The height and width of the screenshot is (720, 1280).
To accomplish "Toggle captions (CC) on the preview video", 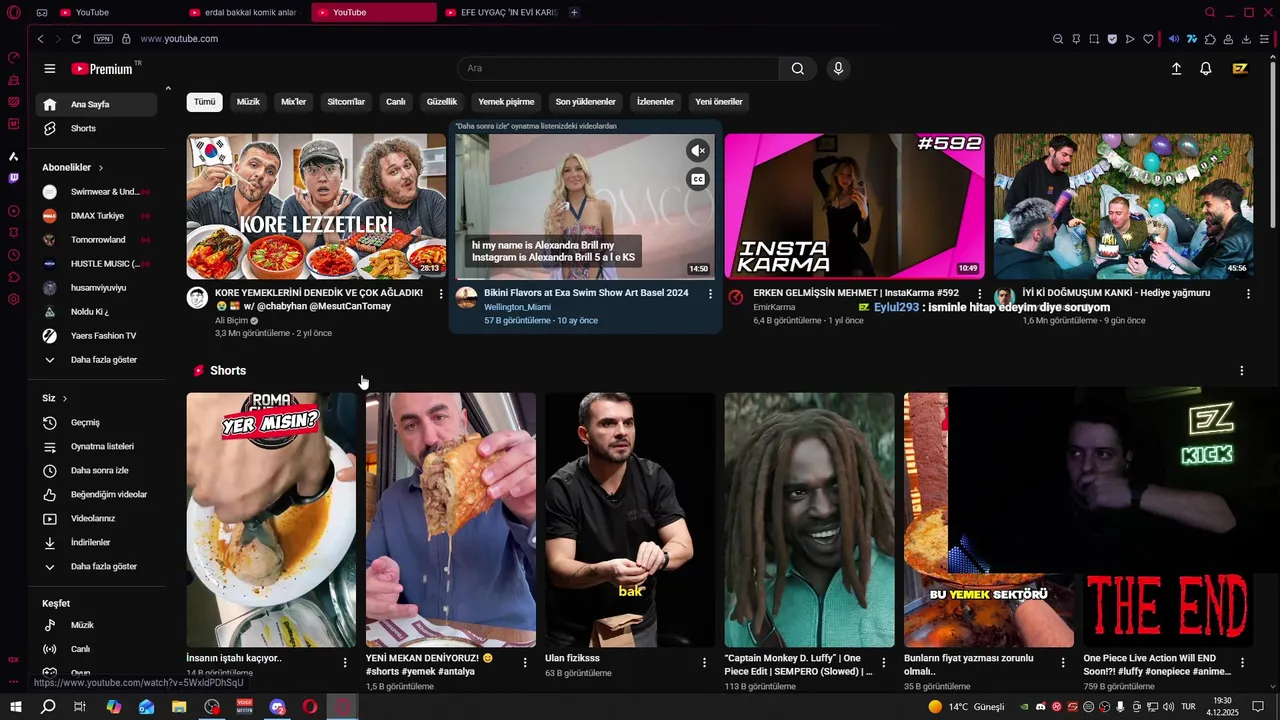I will tap(698, 180).
